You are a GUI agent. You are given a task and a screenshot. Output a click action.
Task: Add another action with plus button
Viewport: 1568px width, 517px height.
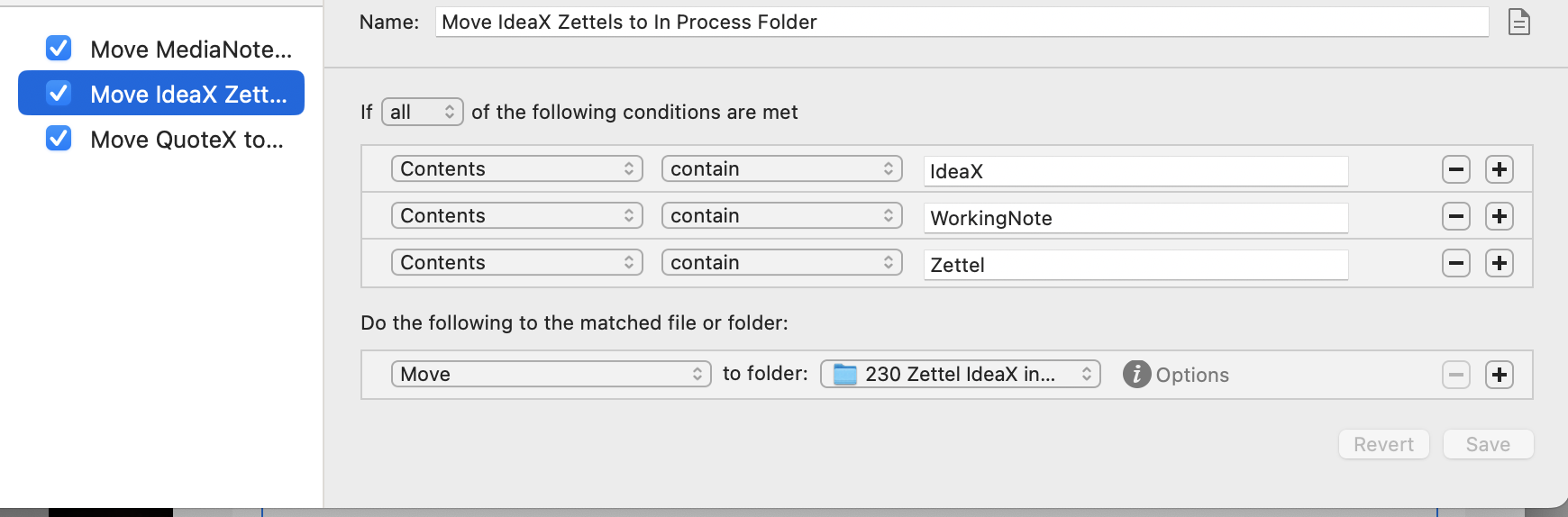point(1499,375)
